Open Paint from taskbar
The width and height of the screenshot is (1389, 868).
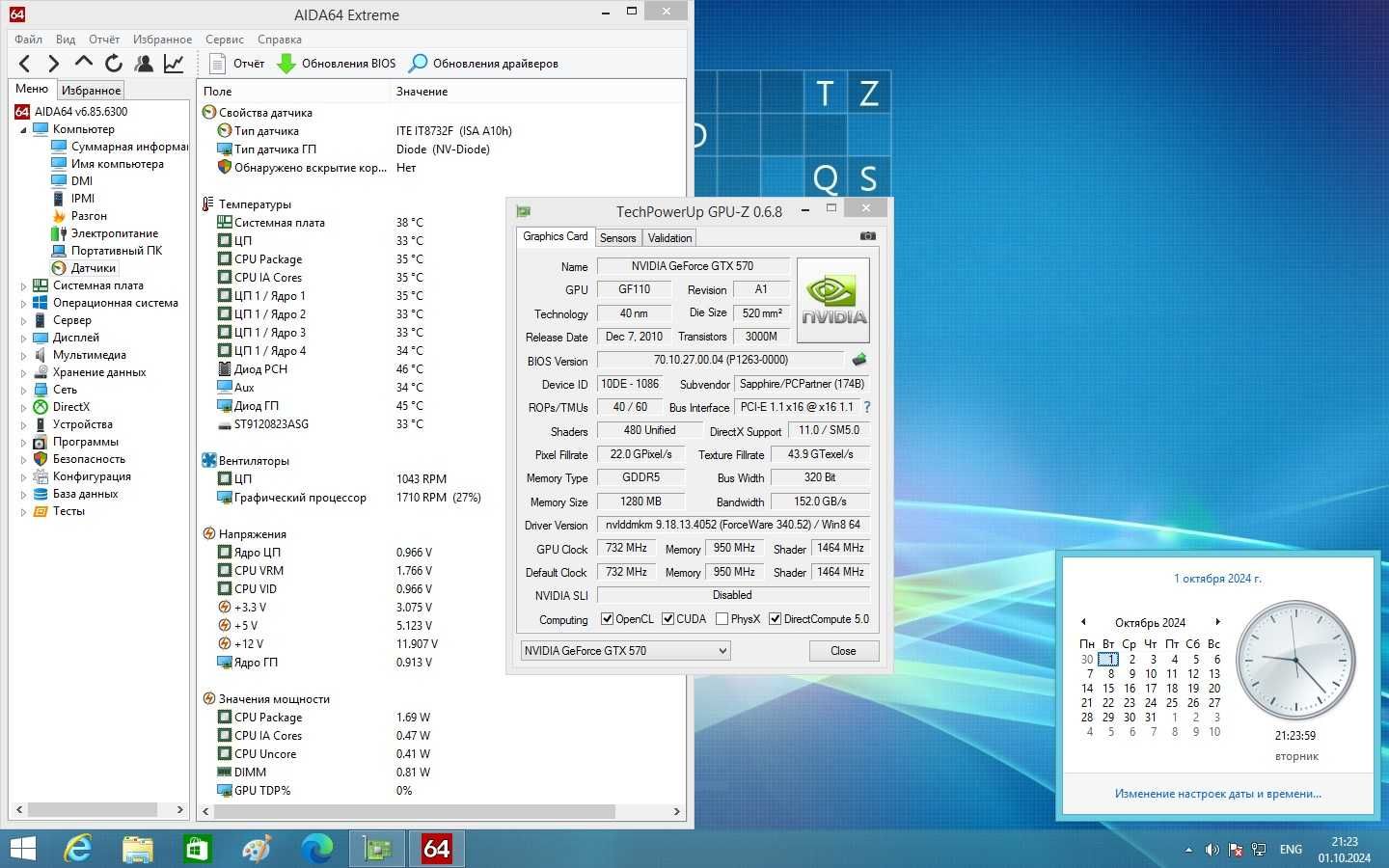(x=257, y=849)
